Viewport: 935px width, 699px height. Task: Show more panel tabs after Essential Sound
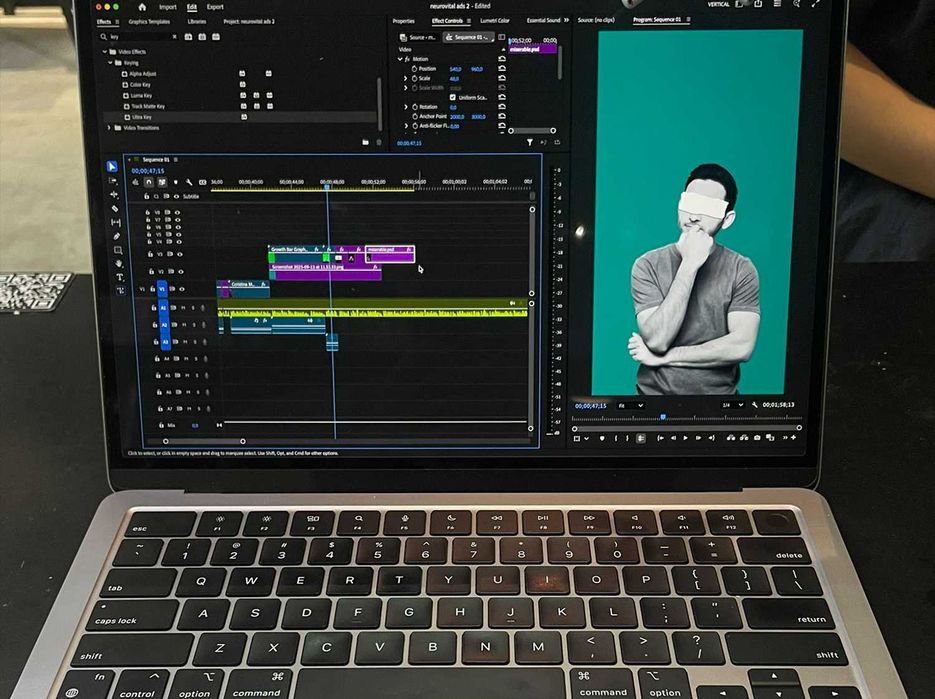coord(566,20)
